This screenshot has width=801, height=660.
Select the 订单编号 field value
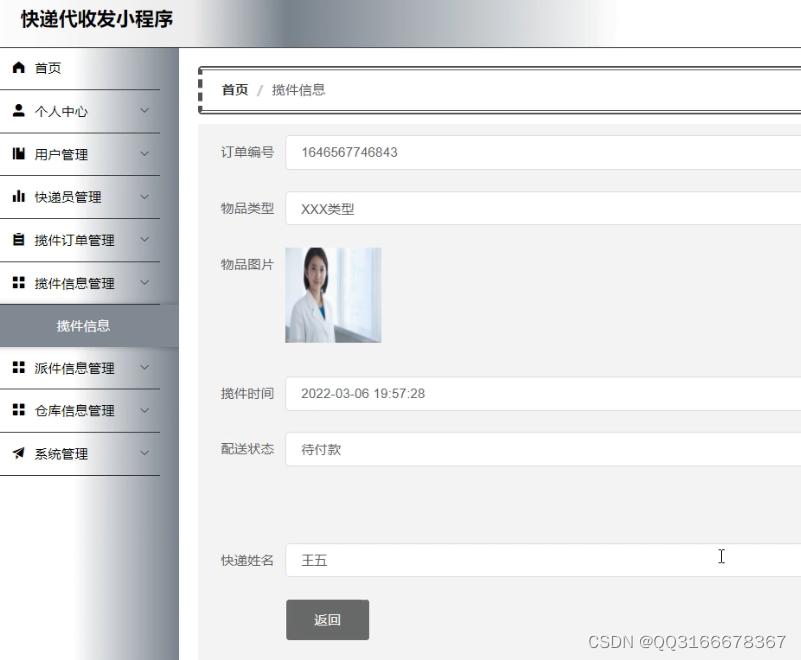pos(450,152)
